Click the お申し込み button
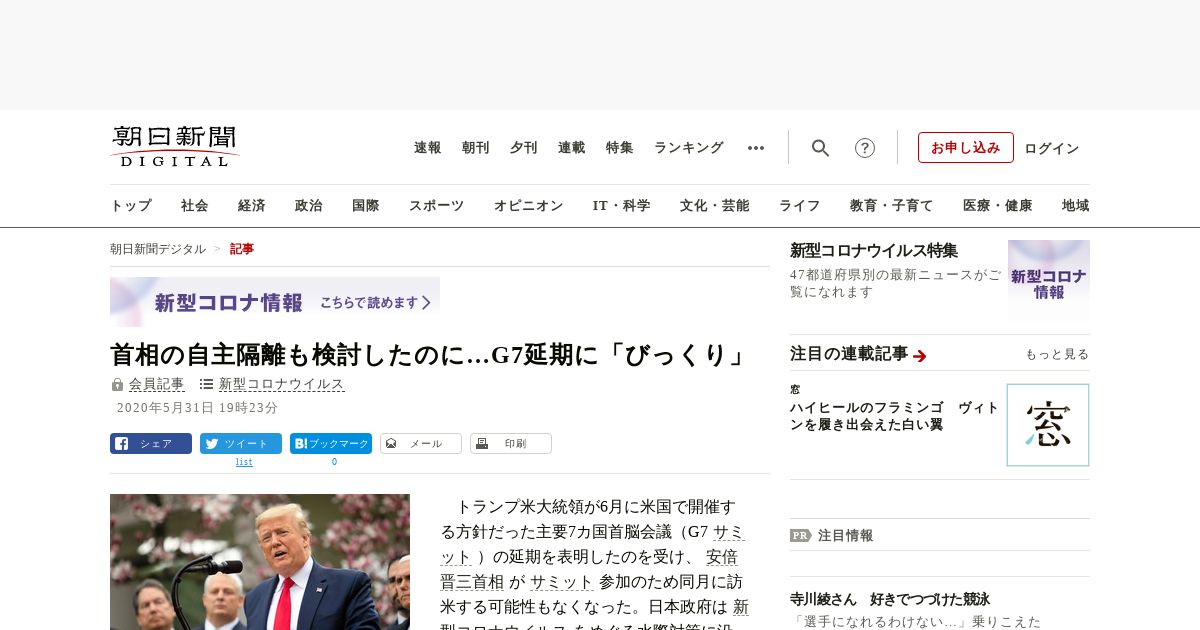 [x=966, y=148]
